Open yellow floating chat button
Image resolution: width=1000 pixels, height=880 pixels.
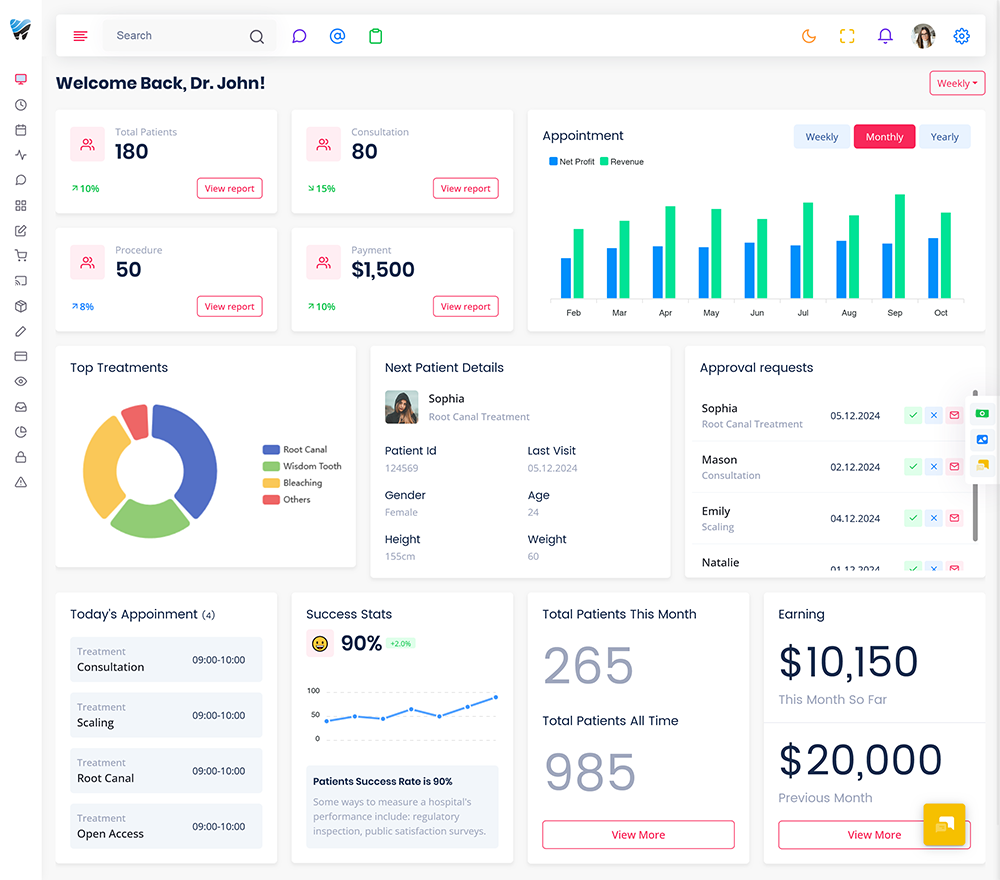945,825
